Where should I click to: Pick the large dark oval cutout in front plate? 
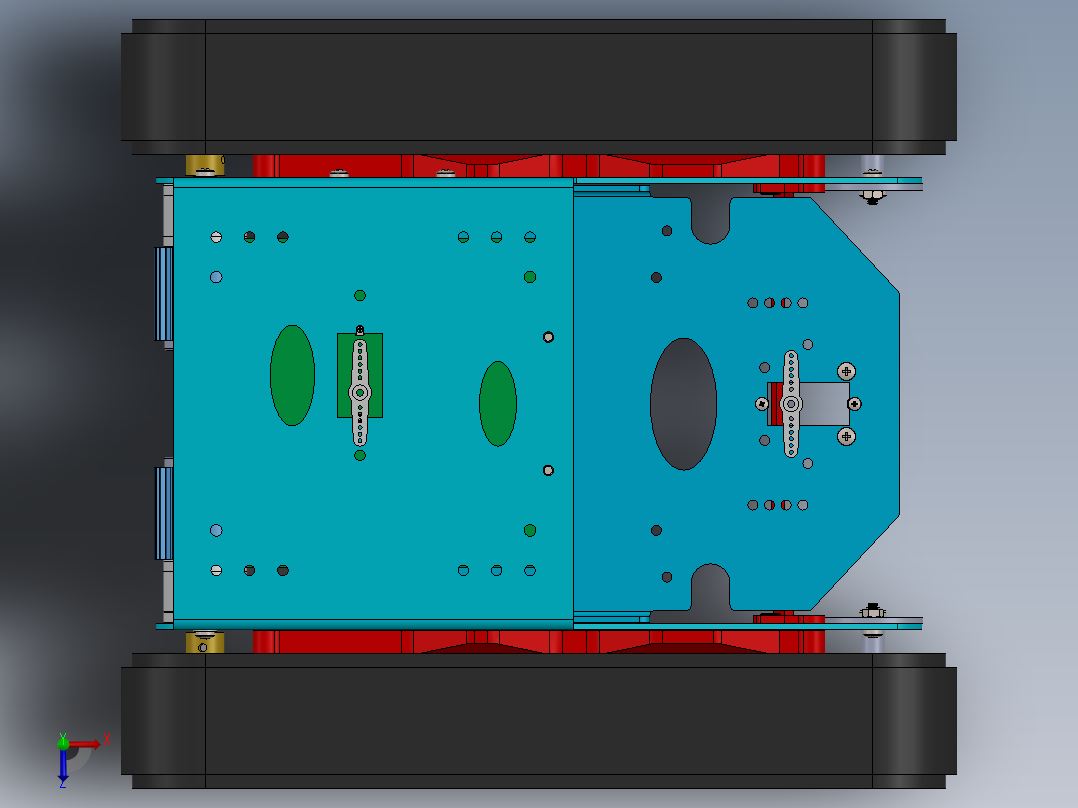[x=683, y=404]
